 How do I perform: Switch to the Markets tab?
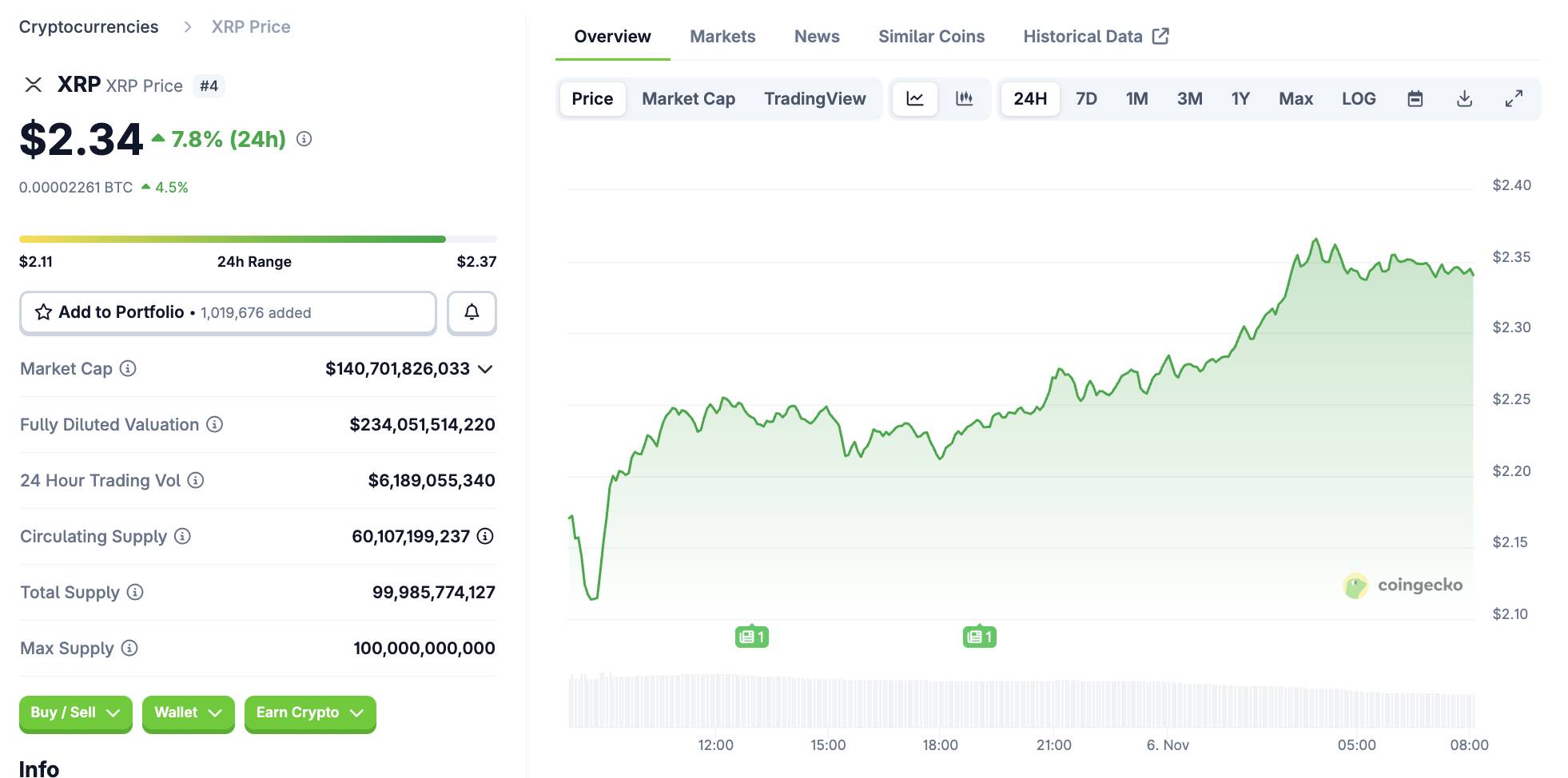(722, 36)
